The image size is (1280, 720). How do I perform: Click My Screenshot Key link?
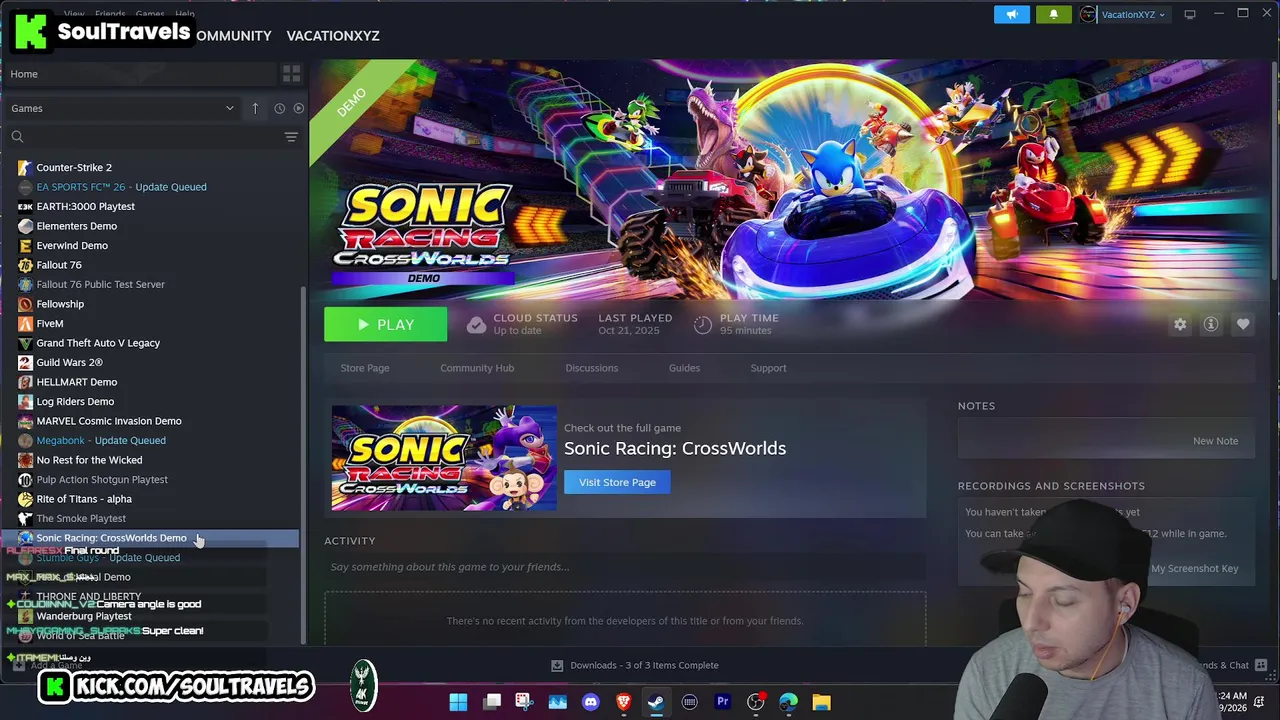coord(1194,568)
